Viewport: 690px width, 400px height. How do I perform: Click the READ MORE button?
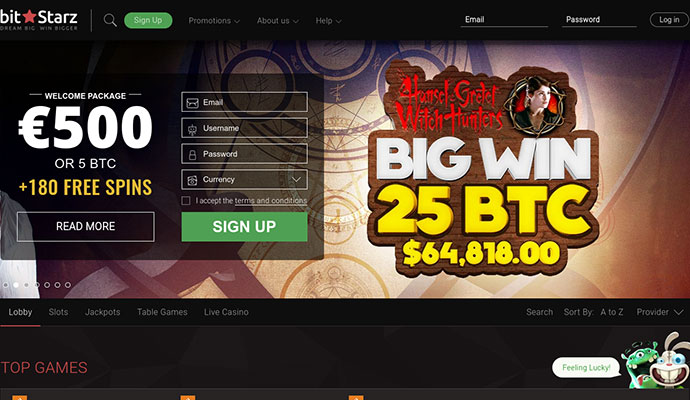pyautogui.click(x=86, y=227)
